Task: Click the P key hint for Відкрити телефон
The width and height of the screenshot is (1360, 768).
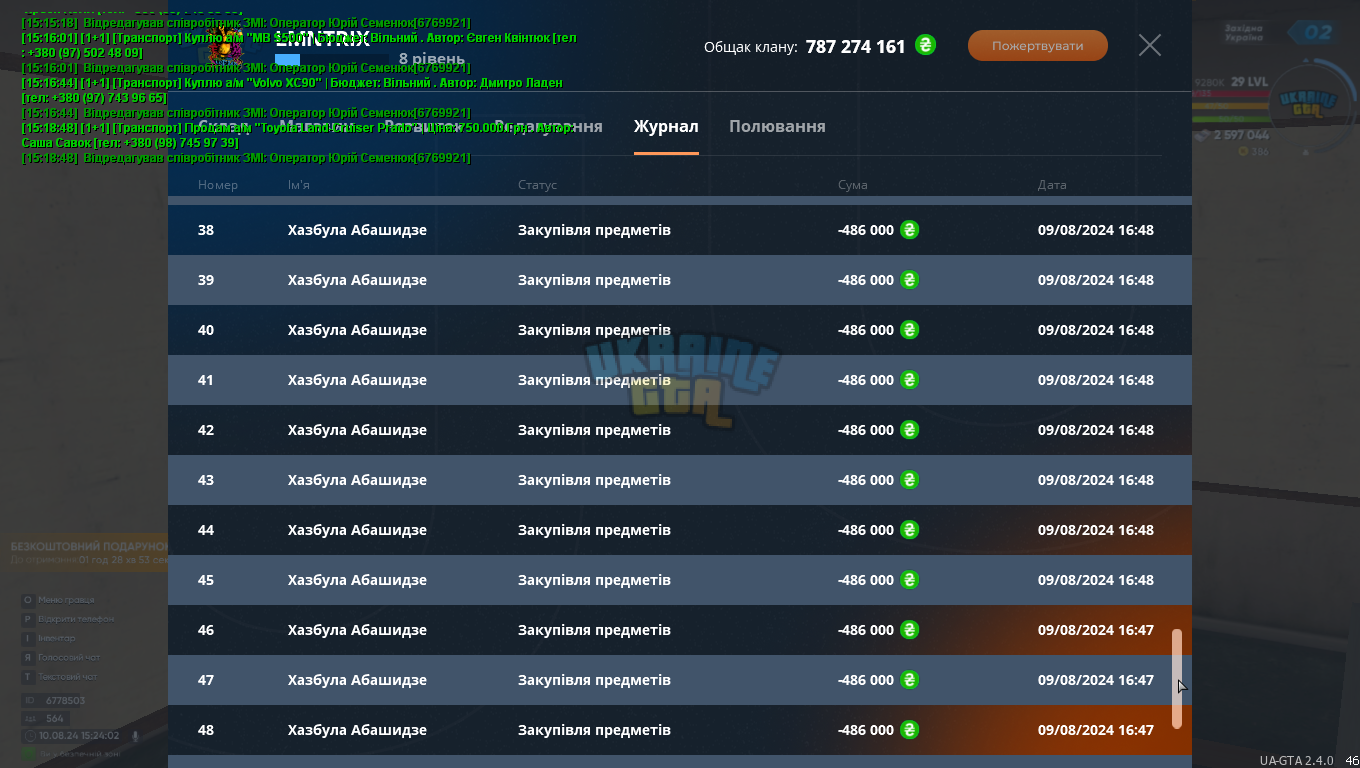Action: click(28, 619)
